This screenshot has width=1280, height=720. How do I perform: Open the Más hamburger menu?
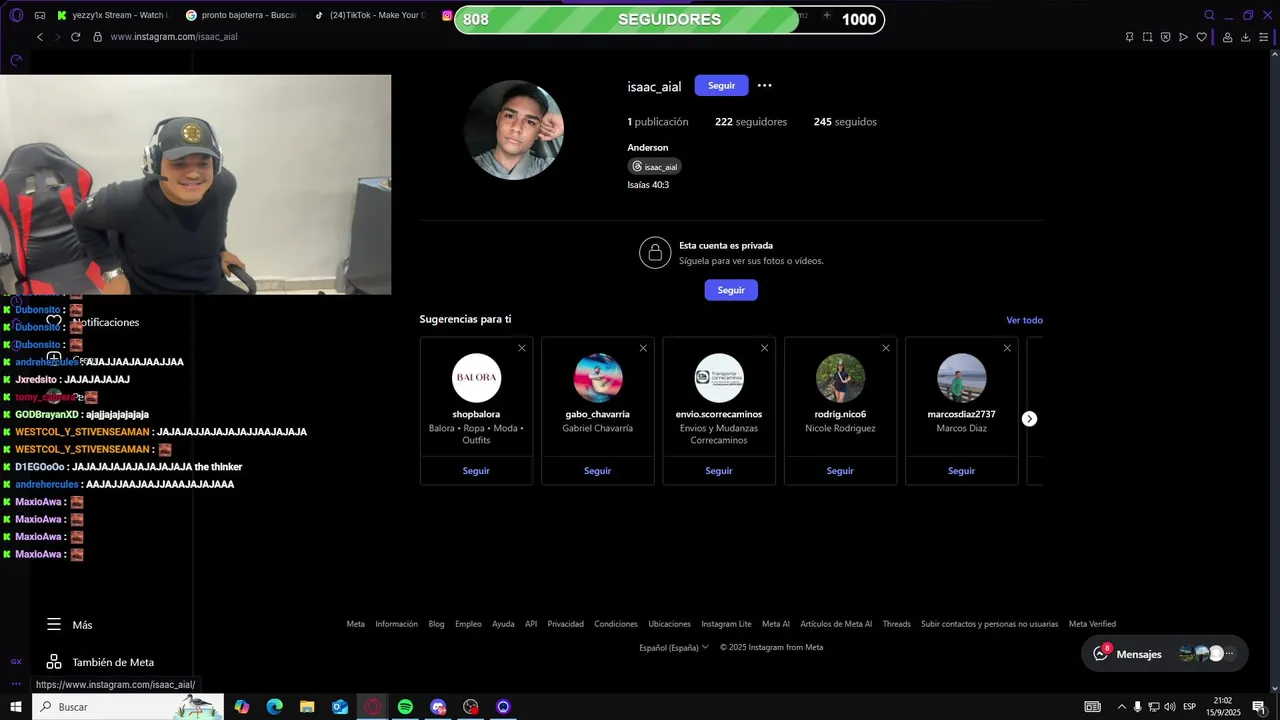coord(70,625)
